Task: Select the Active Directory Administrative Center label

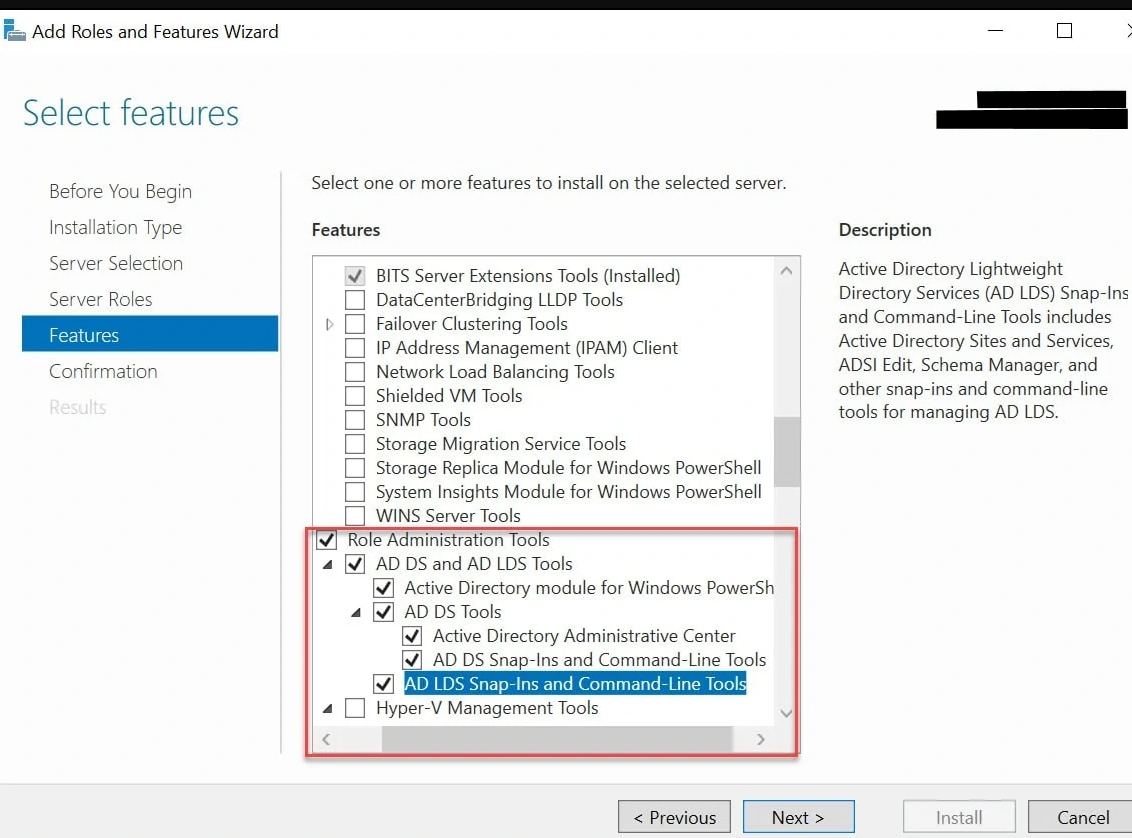Action: point(584,636)
